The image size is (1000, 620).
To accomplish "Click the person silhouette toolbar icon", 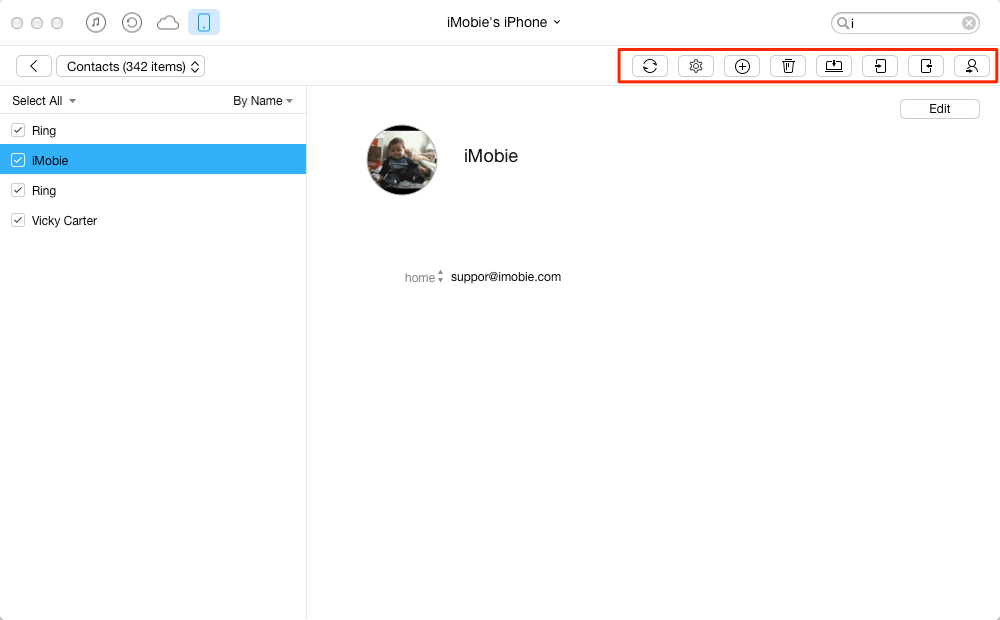I will [972, 66].
